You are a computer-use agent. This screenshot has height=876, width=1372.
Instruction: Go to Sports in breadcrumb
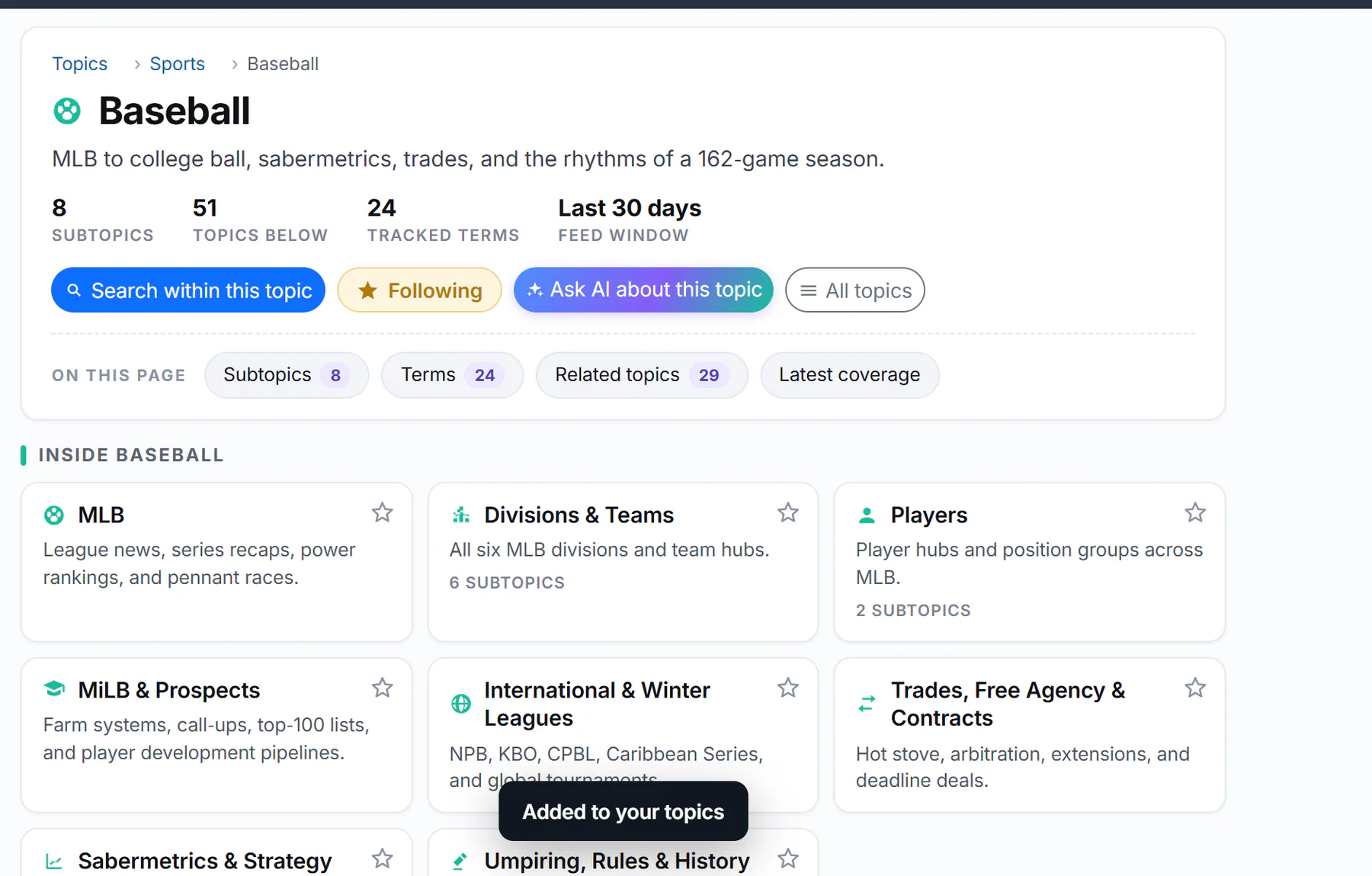coord(177,64)
